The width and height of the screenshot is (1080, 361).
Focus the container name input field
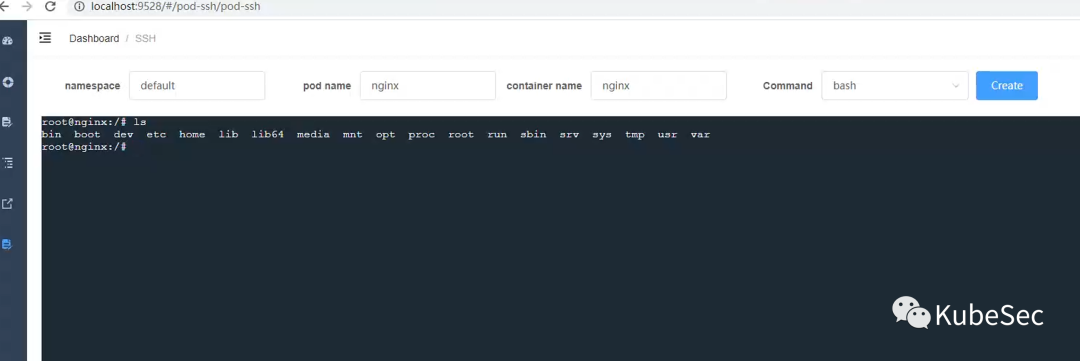[x=658, y=85]
